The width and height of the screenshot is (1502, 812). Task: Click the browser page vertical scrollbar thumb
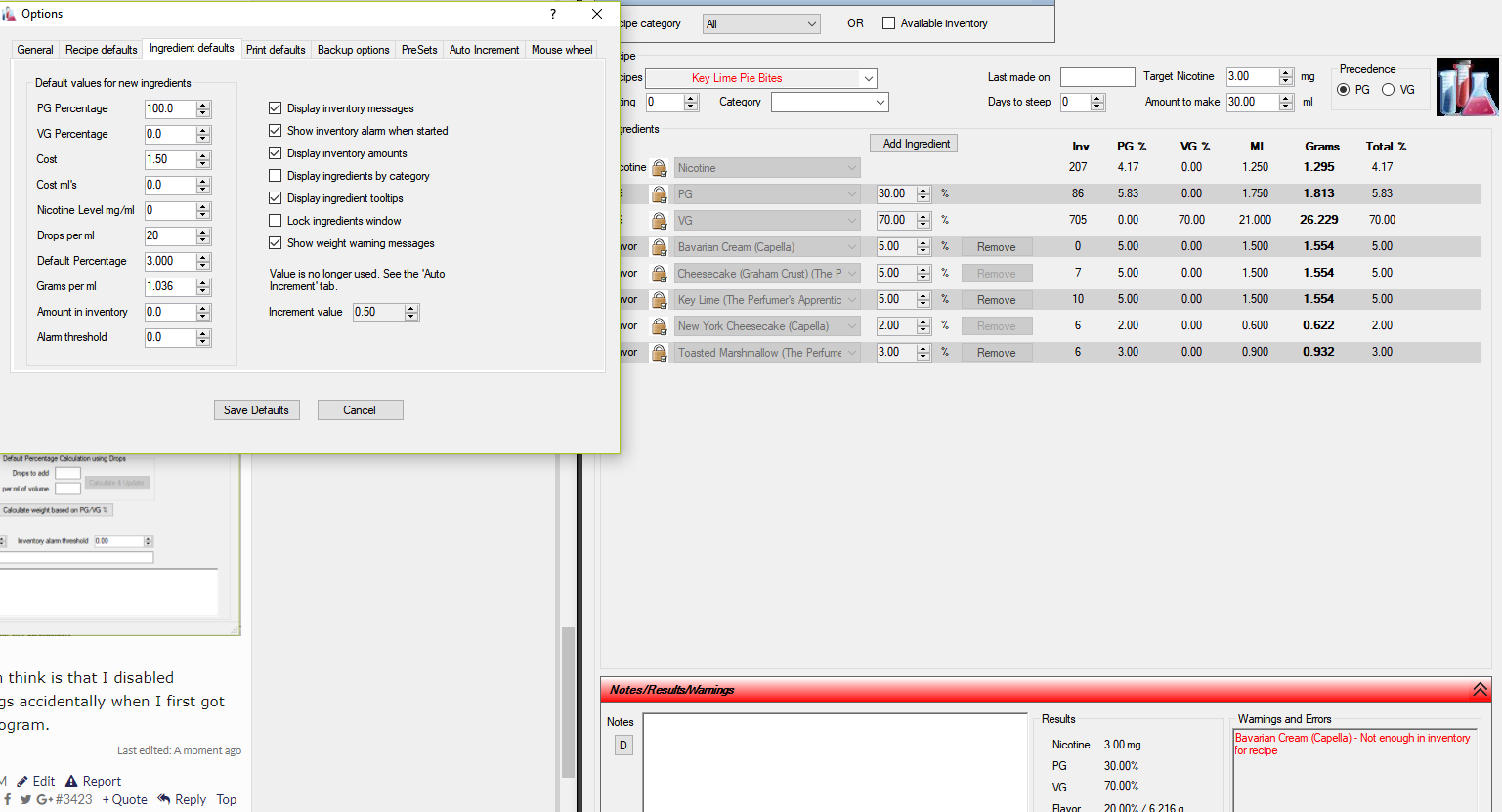(x=568, y=702)
